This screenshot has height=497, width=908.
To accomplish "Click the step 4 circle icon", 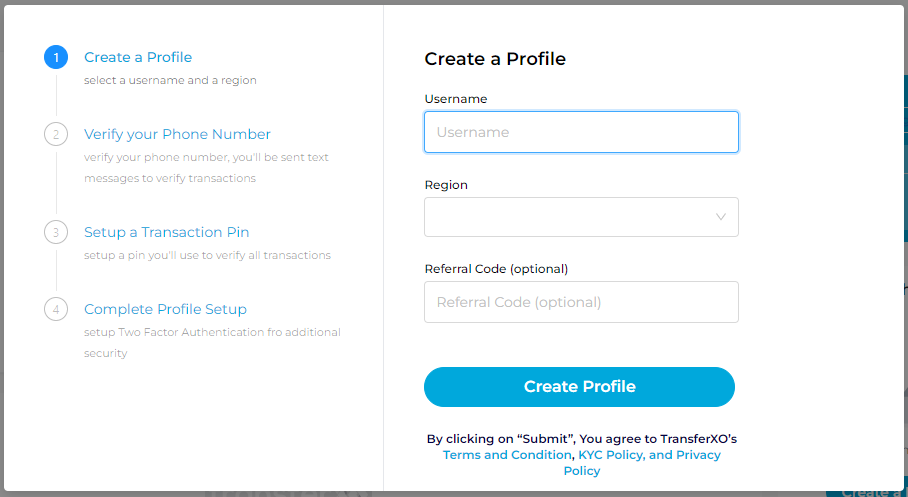I will tap(56, 309).
